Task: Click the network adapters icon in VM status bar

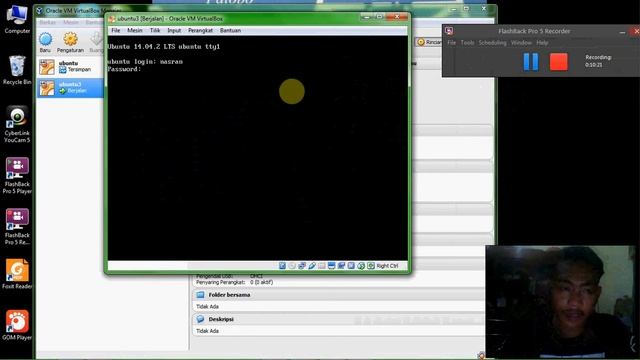Action: tap(302, 266)
